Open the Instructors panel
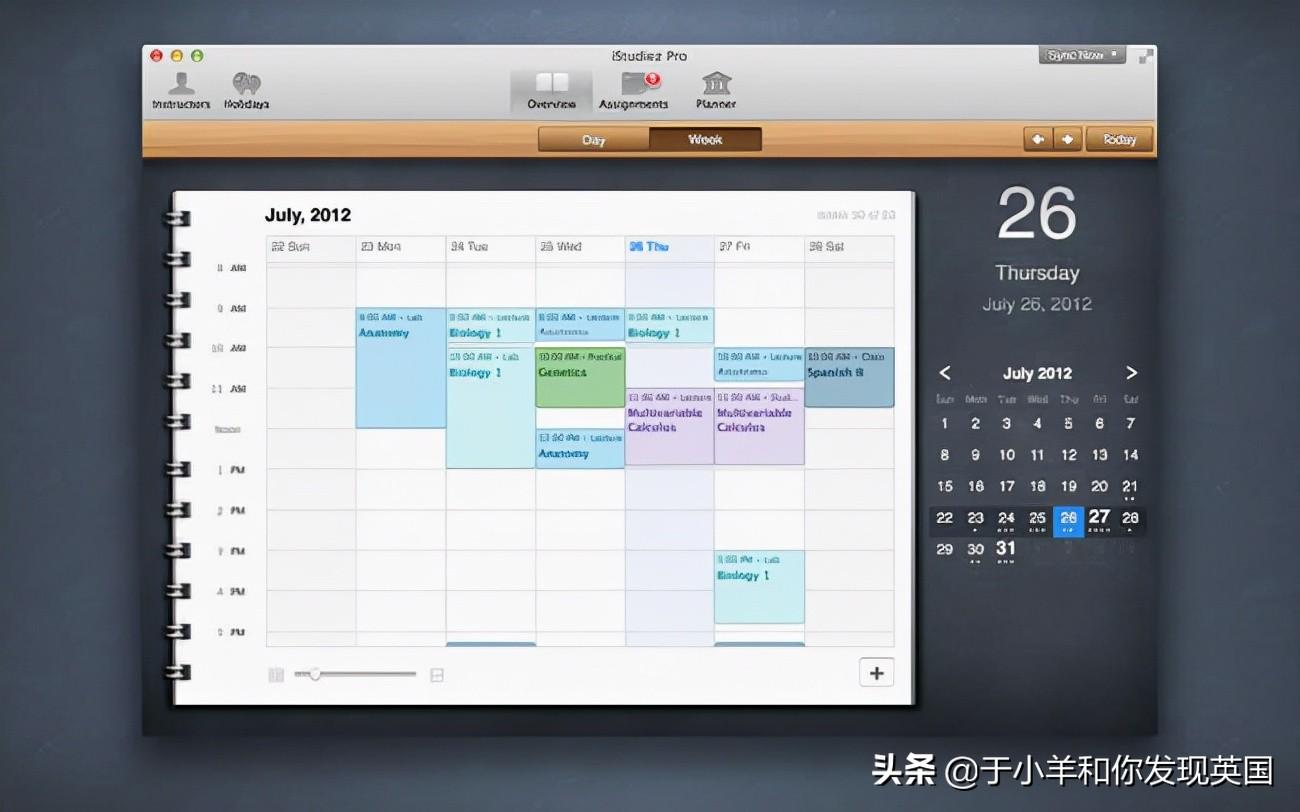The width and height of the screenshot is (1300, 812). [181, 90]
